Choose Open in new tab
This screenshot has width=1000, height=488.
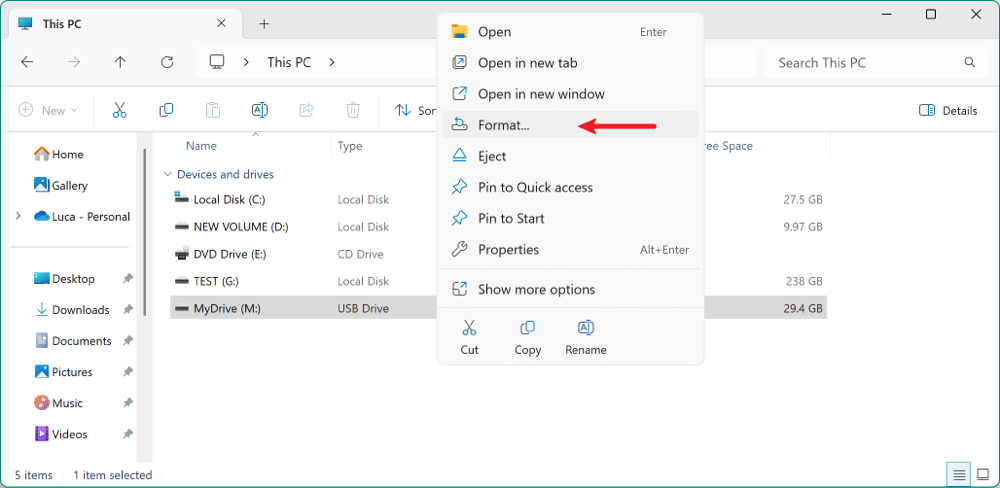tap(570, 63)
